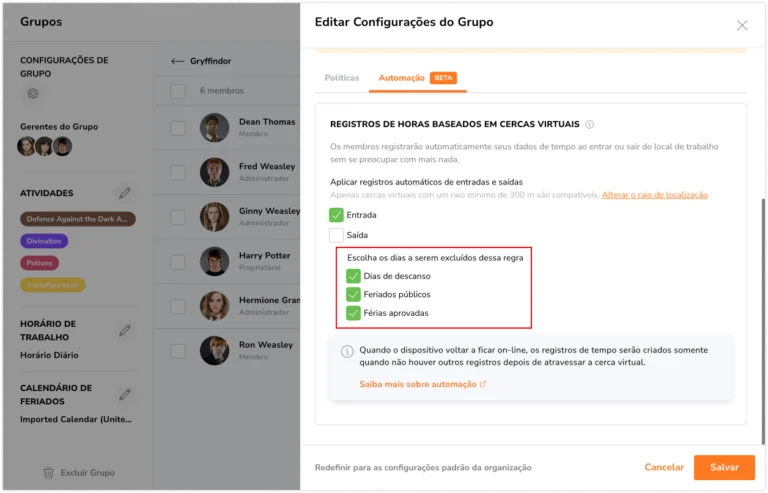Click the group settings gear icon
The height and width of the screenshot is (493, 768).
pos(33,94)
